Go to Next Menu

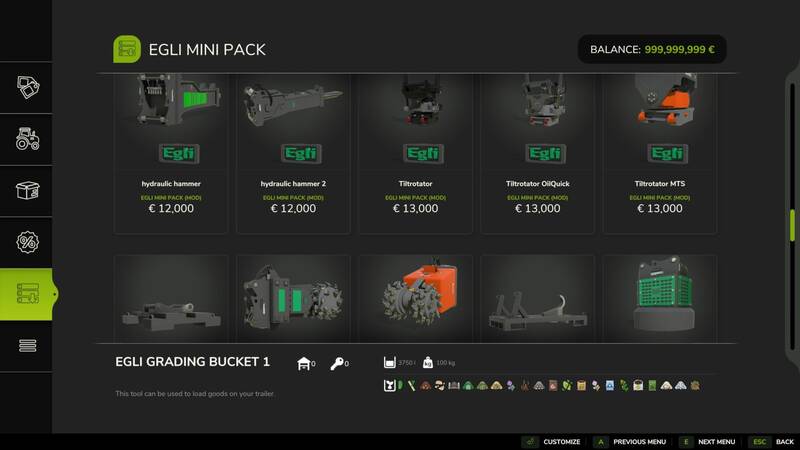click(x=708, y=442)
